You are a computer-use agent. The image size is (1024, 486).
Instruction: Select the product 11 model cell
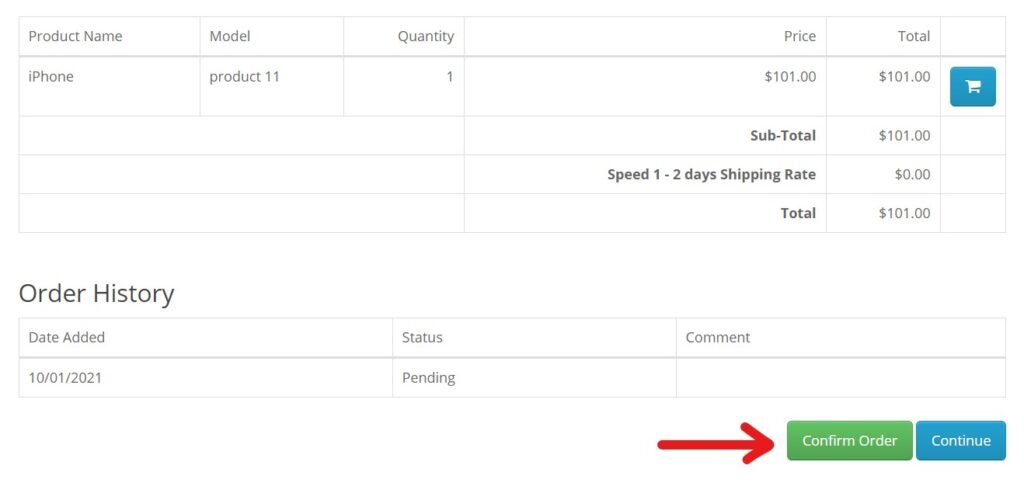(272, 86)
